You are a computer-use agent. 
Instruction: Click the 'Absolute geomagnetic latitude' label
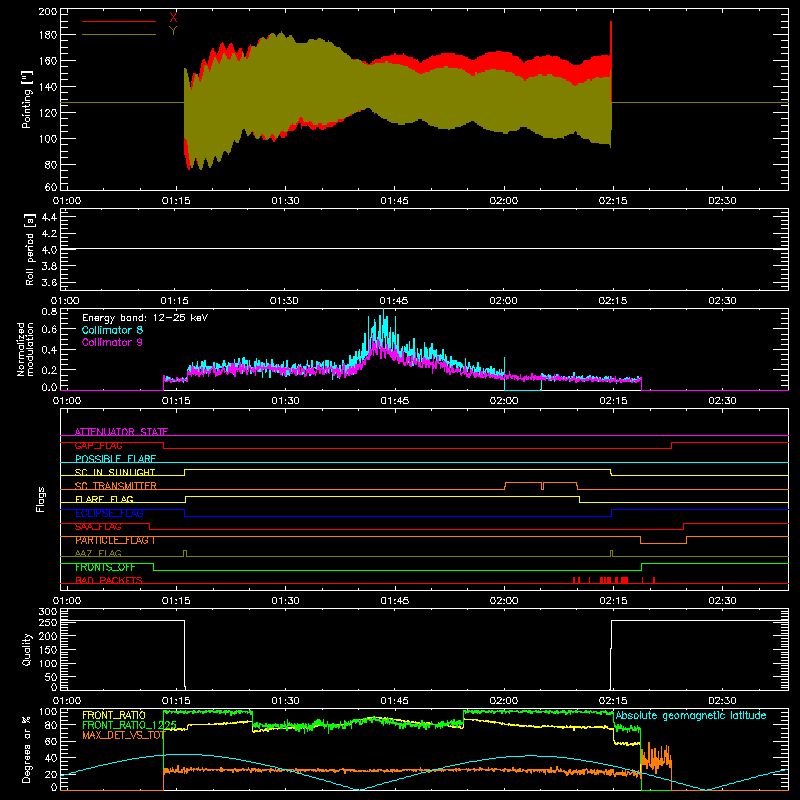point(691,715)
